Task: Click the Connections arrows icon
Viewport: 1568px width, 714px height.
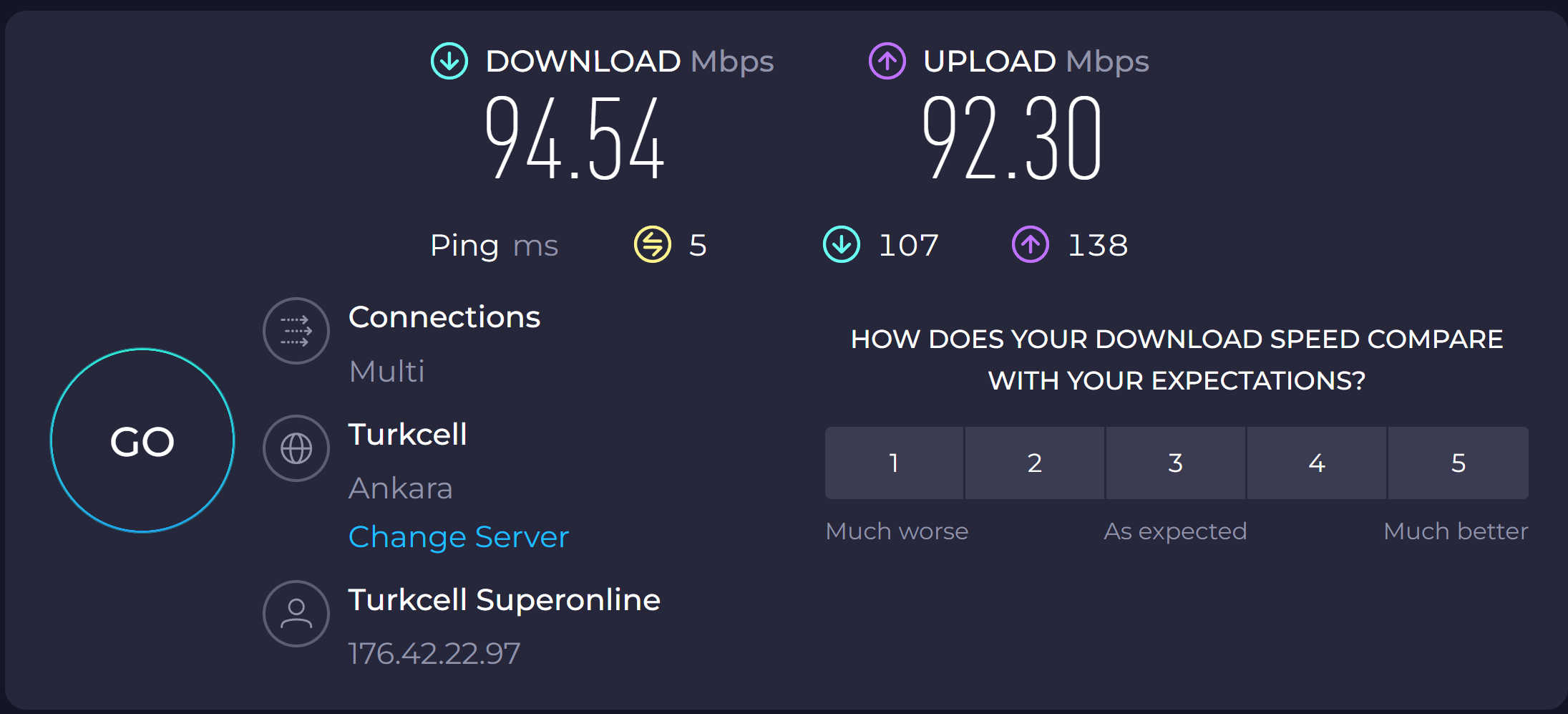Action: pyautogui.click(x=296, y=331)
